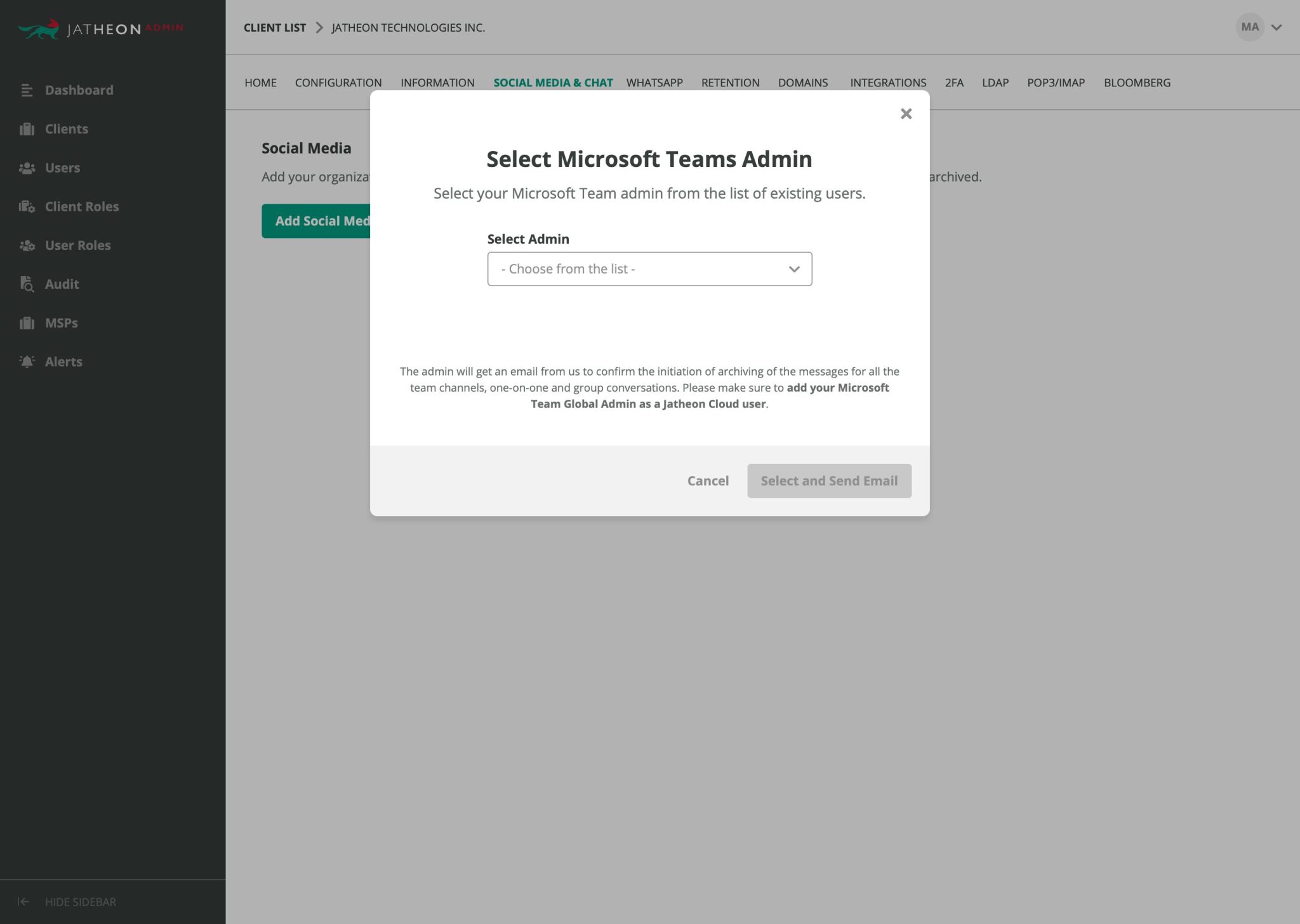Go to the WHATSAPP tab
This screenshot has width=1300, height=924.
(654, 82)
